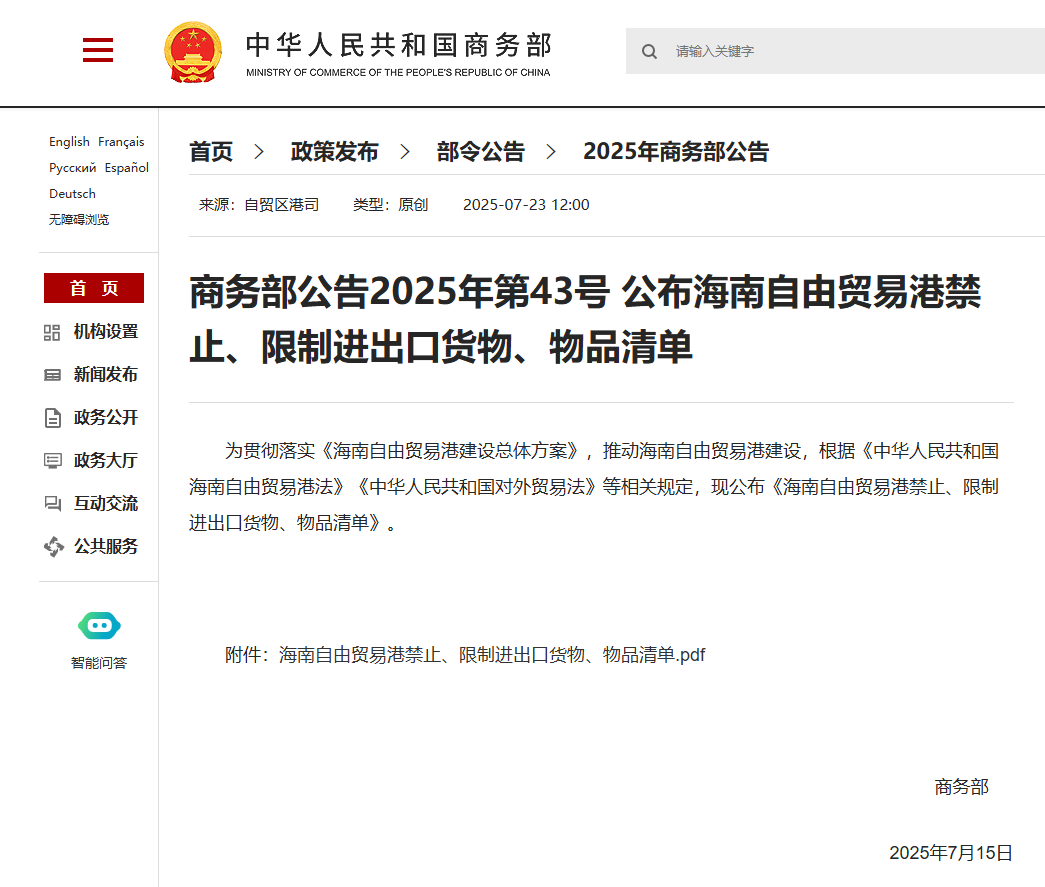Switch to Русский language
This screenshot has width=1045, height=887.
(x=73, y=167)
